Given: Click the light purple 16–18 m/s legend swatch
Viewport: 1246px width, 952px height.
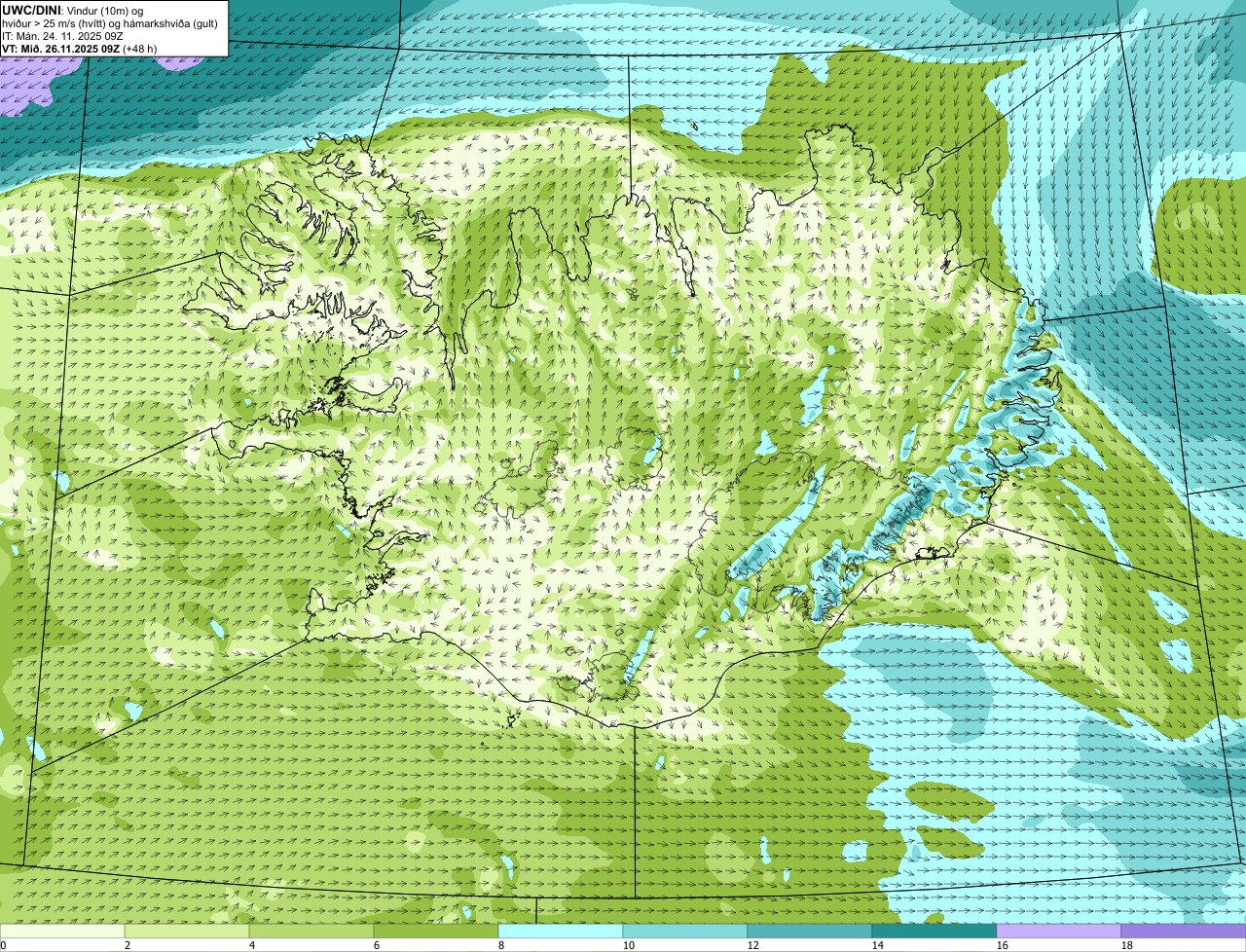Looking at the screenshot, I should point(1059,932).
